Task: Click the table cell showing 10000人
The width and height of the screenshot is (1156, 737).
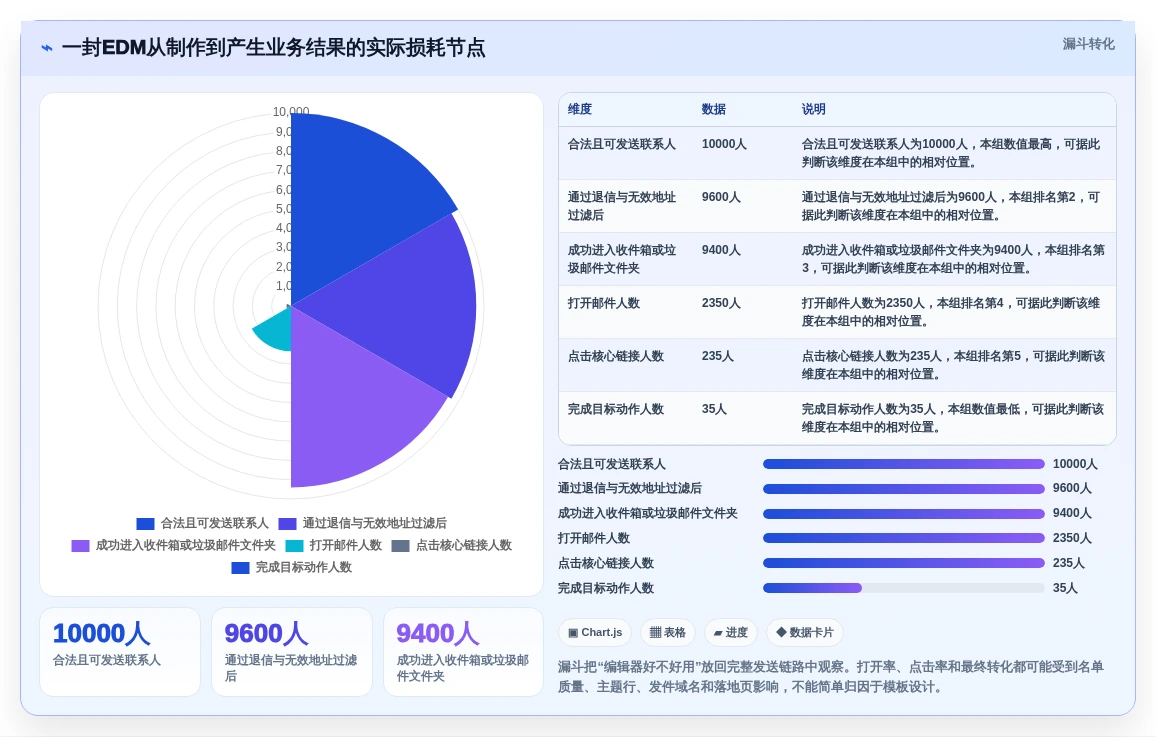Action: (724, 144)
